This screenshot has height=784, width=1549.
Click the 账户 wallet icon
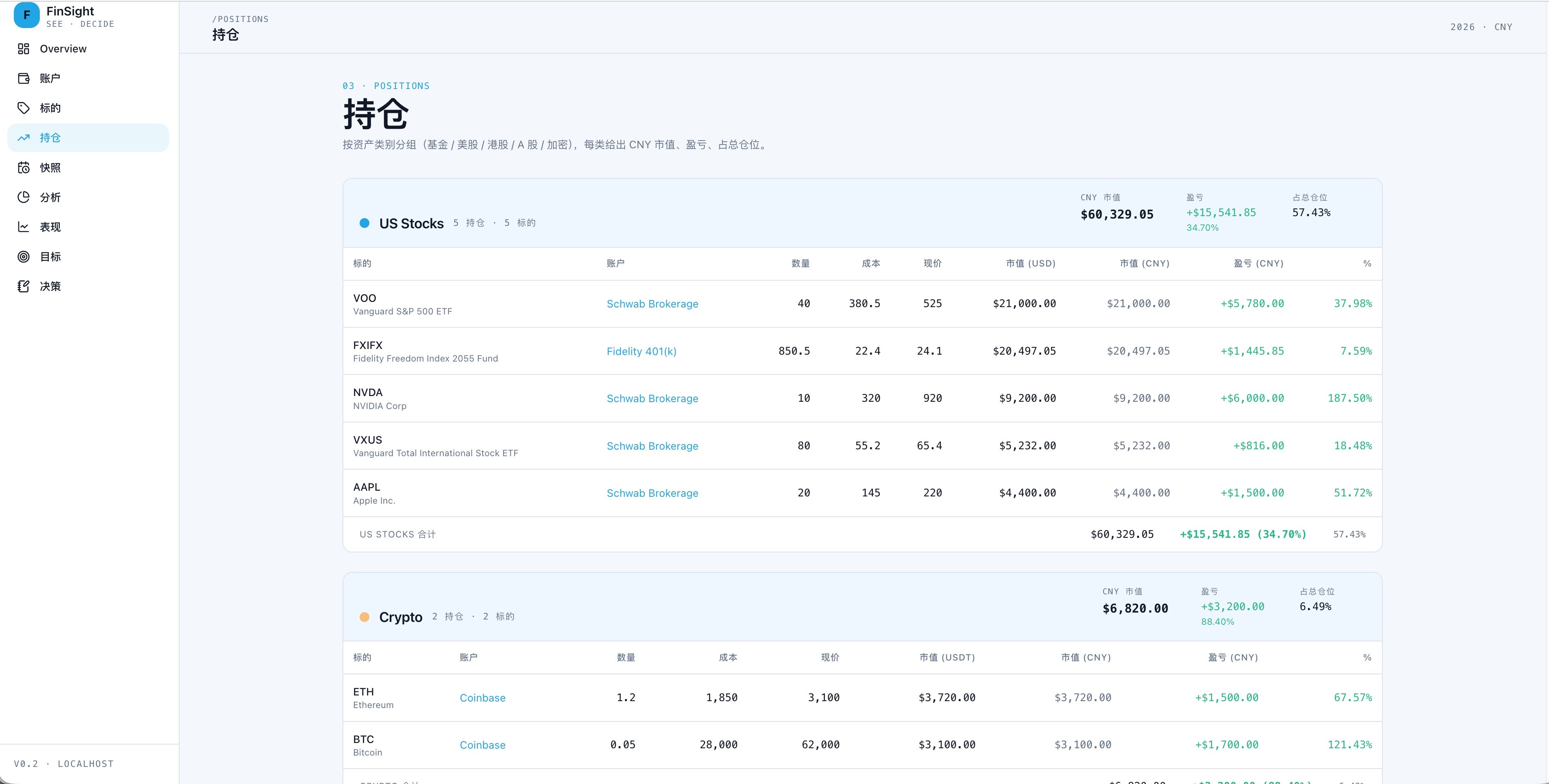click(x=24, y=78)
